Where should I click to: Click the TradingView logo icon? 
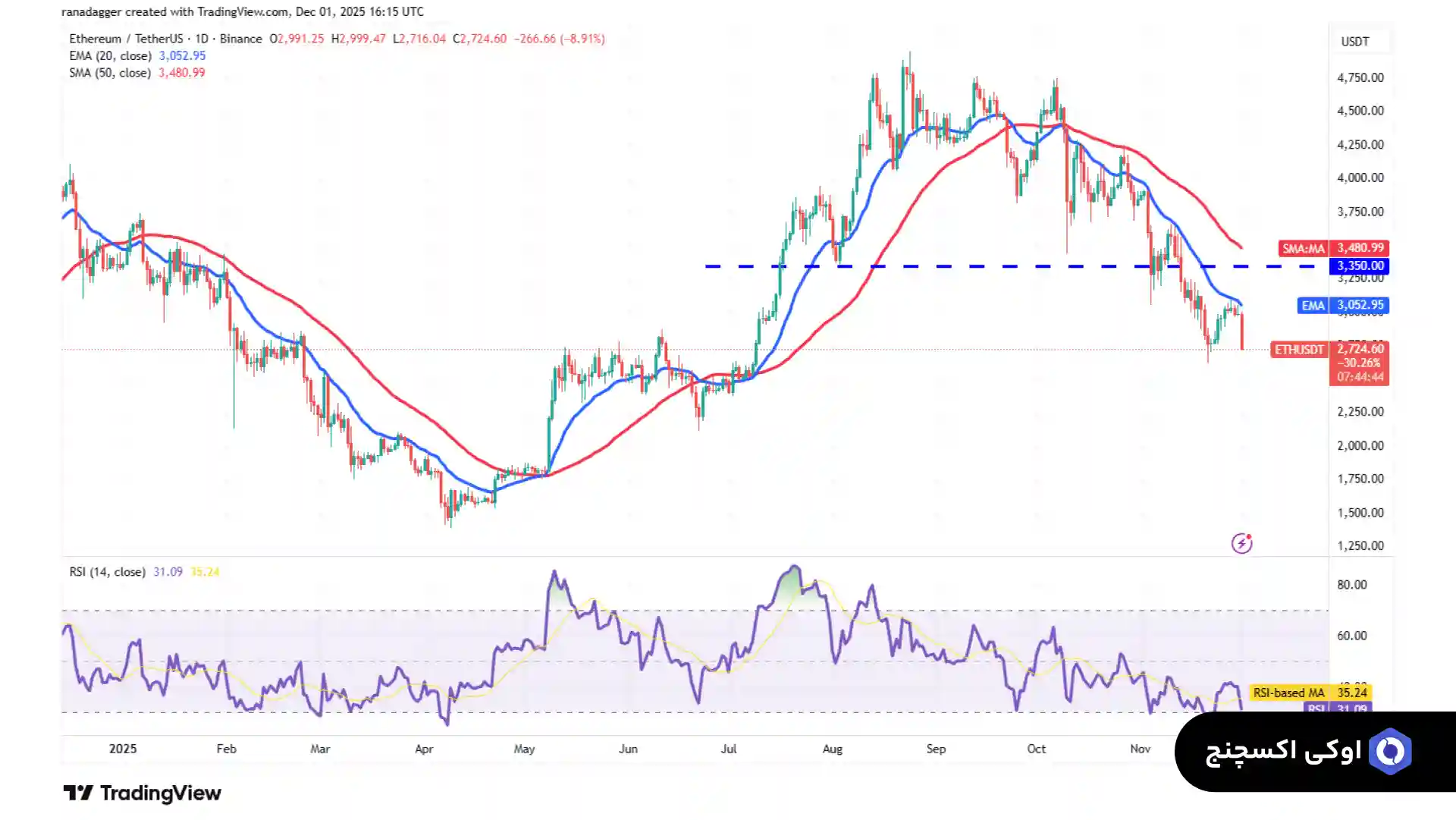(78, 793)
